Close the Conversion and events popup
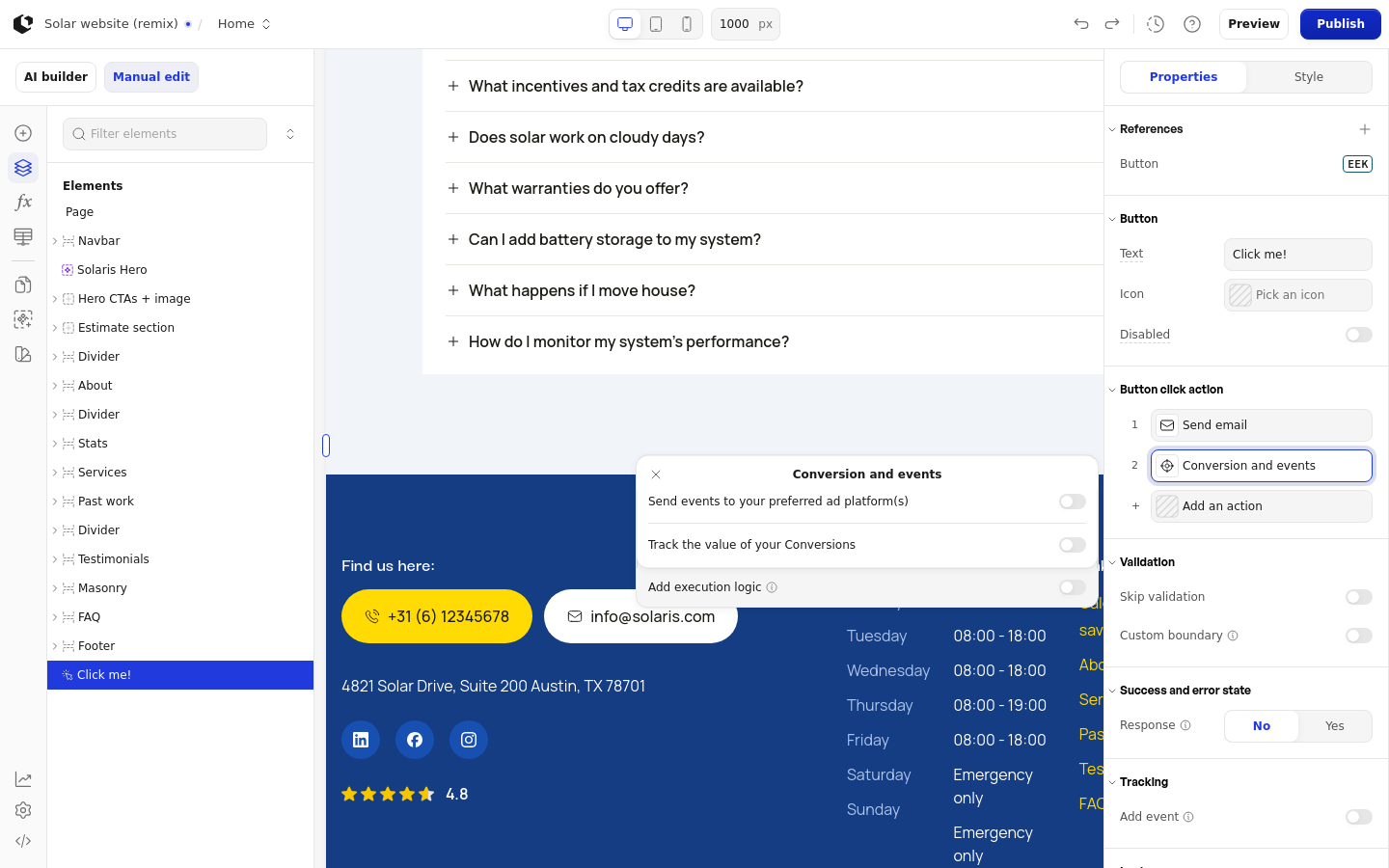1389x868 pixels. pos(656,475)
